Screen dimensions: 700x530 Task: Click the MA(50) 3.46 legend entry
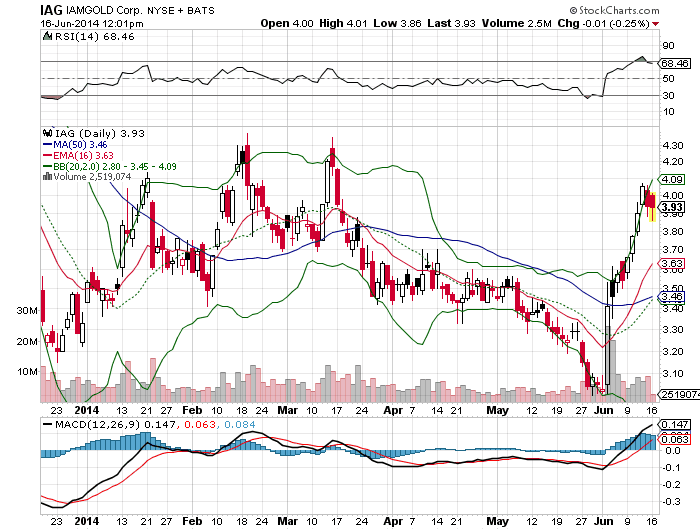pos(80,144)
